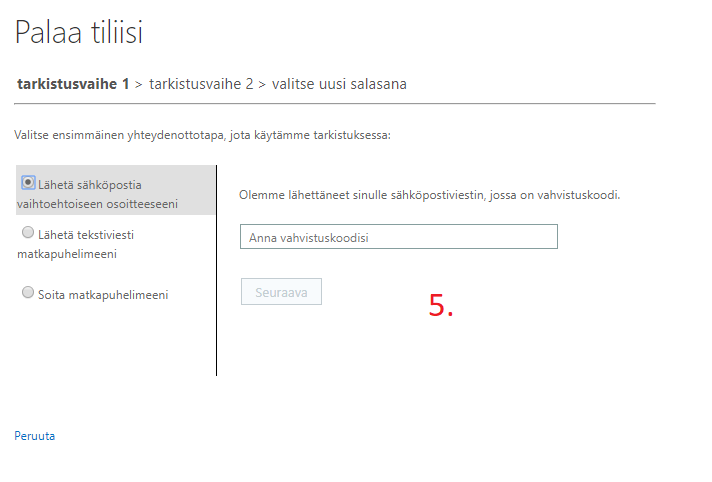
Task: Click the Soita matkapuhelimeeni label text
Action: pos(103,294)
